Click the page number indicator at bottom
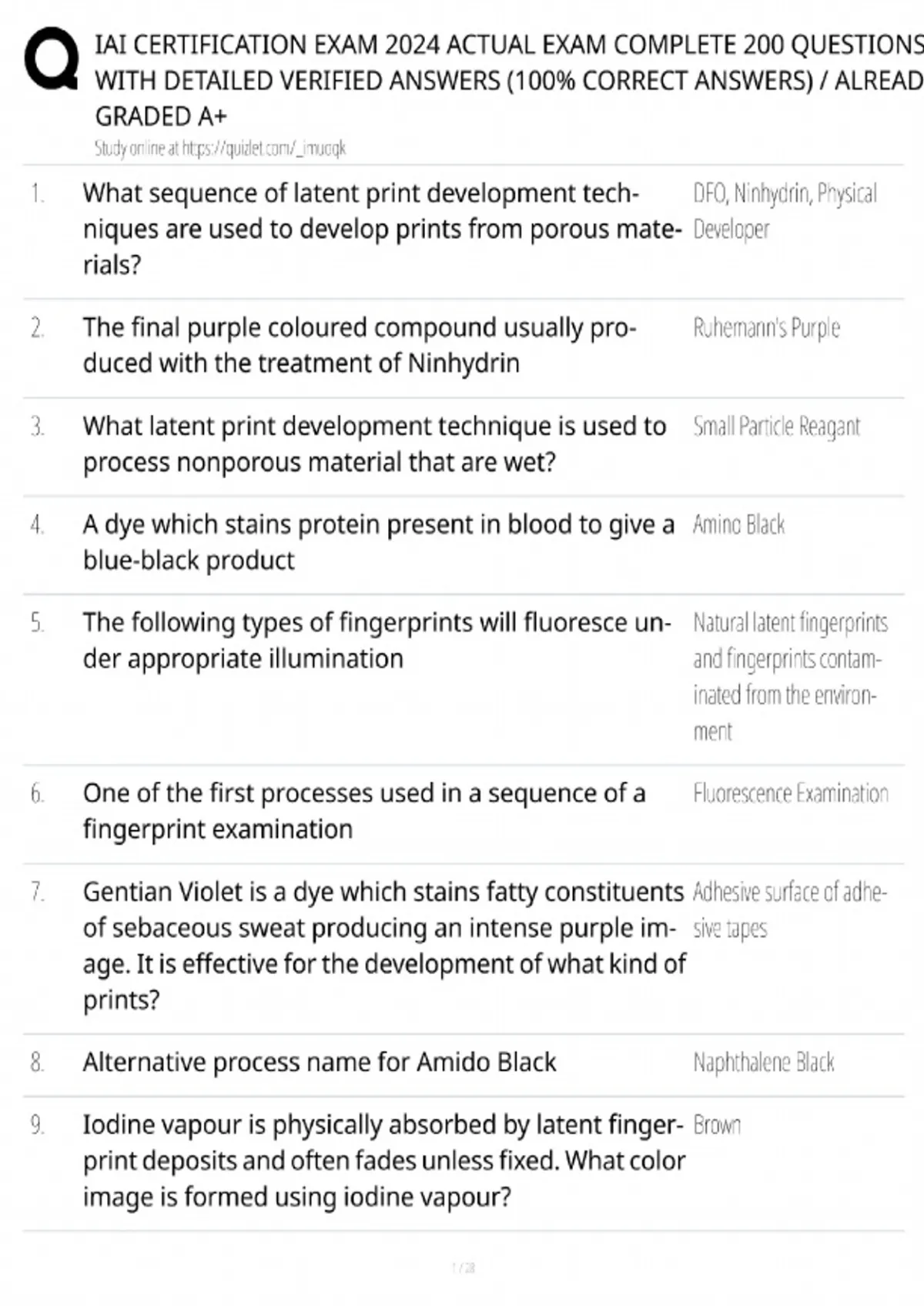 click(x=463, y=1267)
